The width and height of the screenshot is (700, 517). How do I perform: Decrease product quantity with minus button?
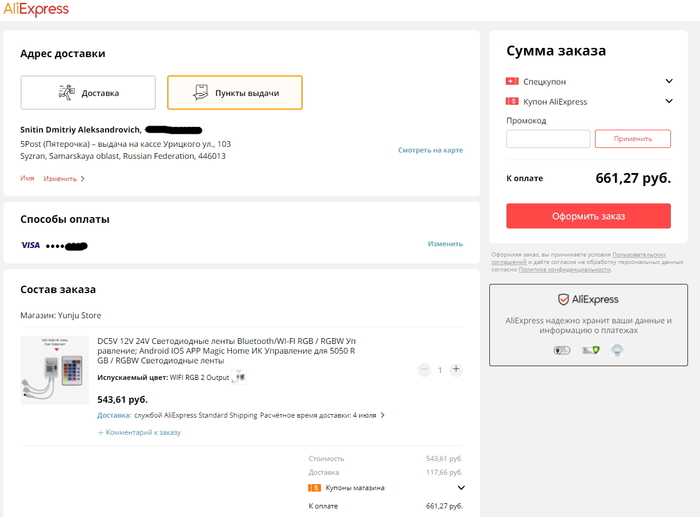424,369
